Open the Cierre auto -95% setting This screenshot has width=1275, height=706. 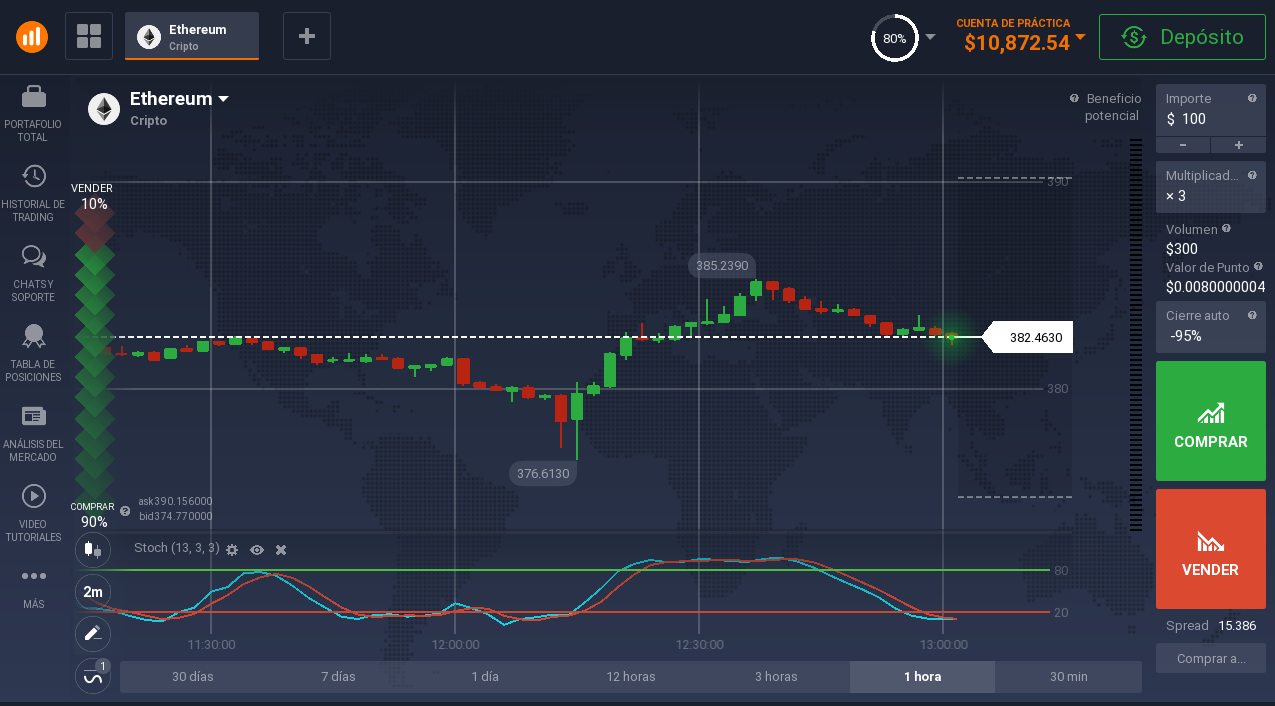1211,326
